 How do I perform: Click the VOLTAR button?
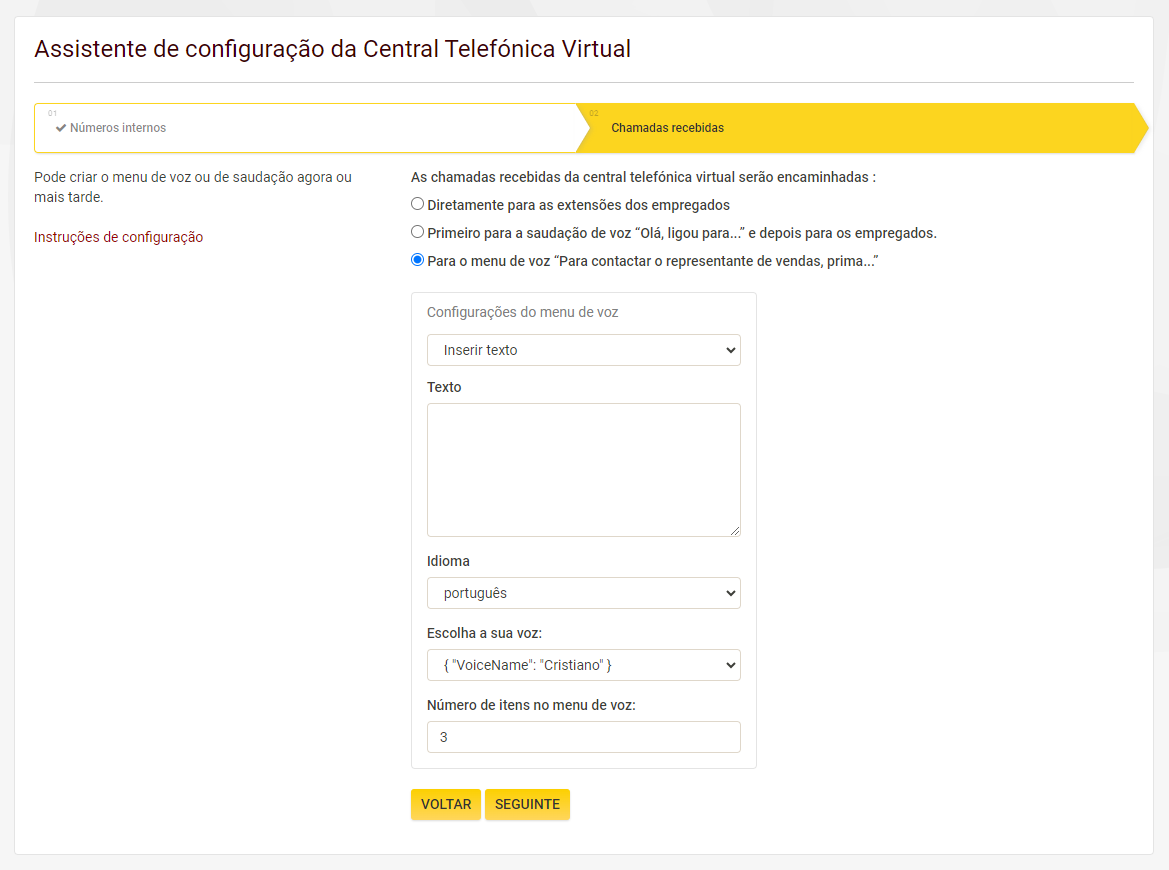point(446,804)
